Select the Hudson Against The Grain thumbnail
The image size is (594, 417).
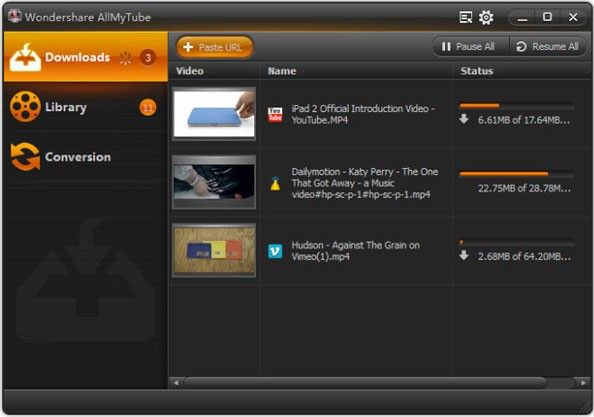214,250
